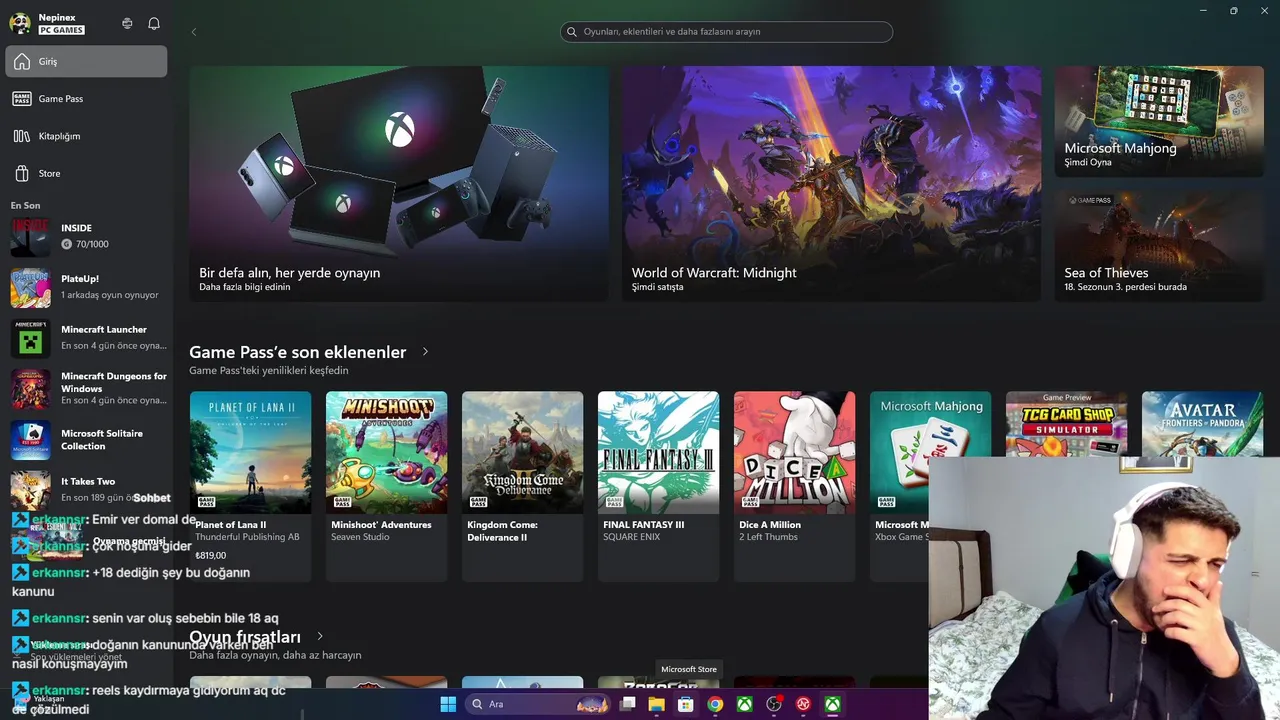Screen dimensions: 1280x720
Task: Click the Game Pass'e son eklenenler heading
Action: 298,352
